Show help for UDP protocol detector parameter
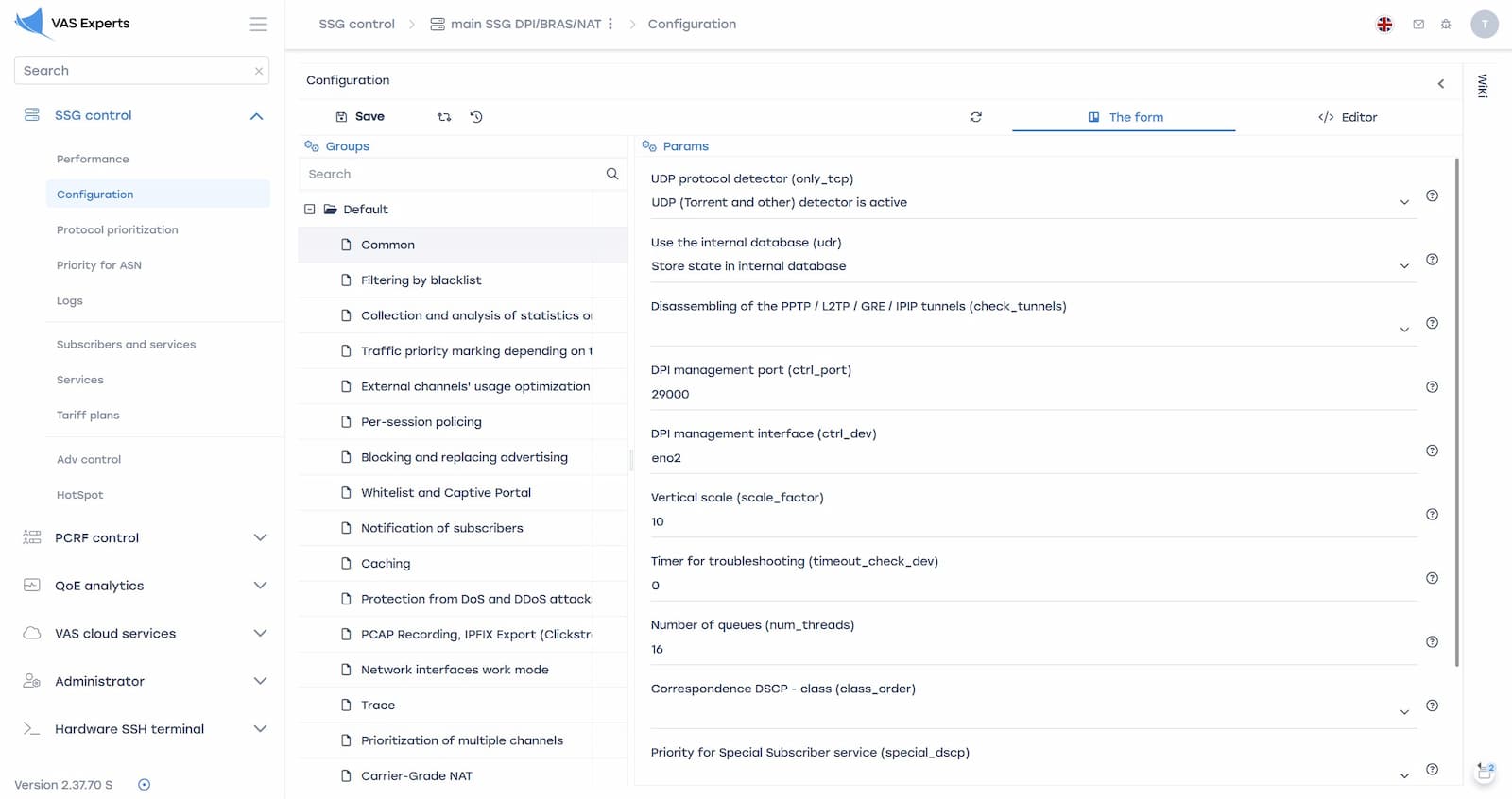1512x799 pixels. pyautogui.click(x=1432, y=195)
